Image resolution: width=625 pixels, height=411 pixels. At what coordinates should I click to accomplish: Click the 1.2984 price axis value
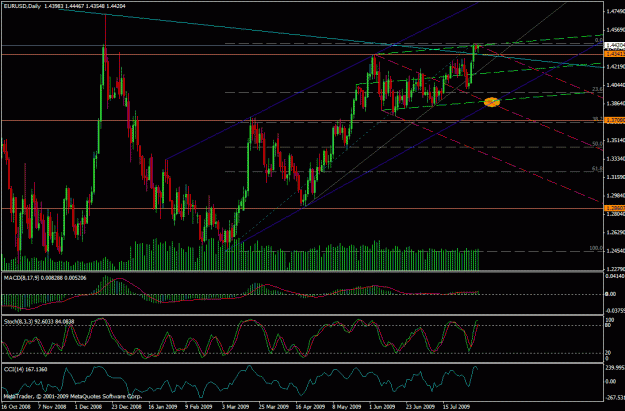click(x=615, y=195)
